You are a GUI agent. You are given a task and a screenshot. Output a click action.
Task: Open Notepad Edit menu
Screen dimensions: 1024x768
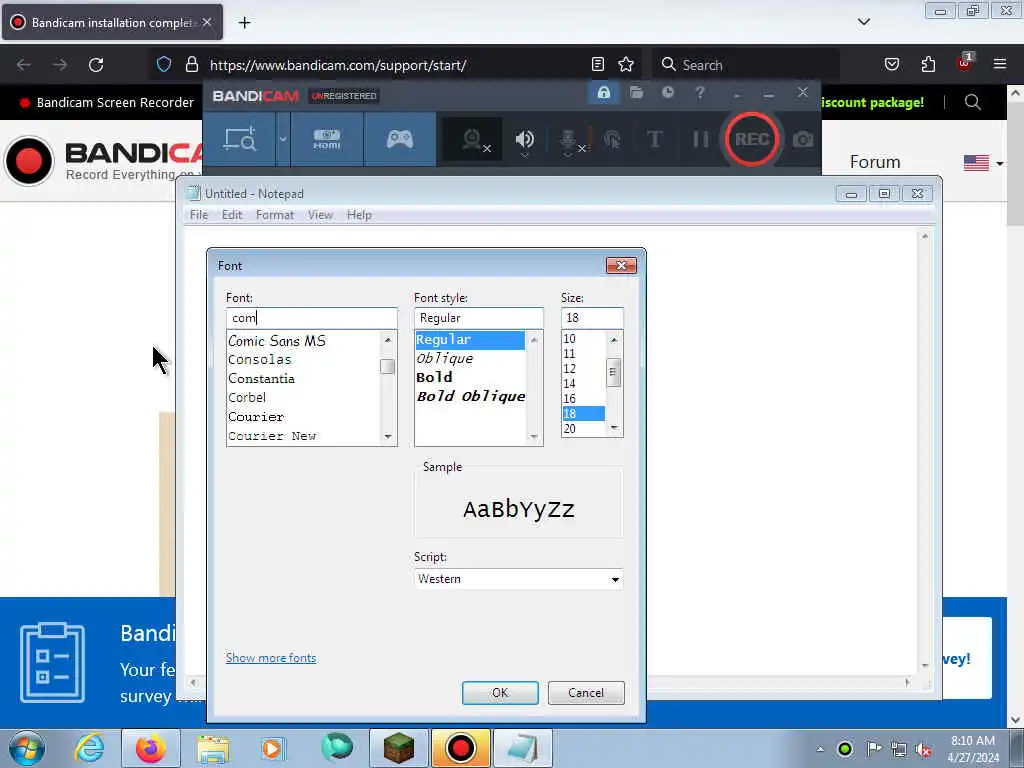click(x=232, y=215)
